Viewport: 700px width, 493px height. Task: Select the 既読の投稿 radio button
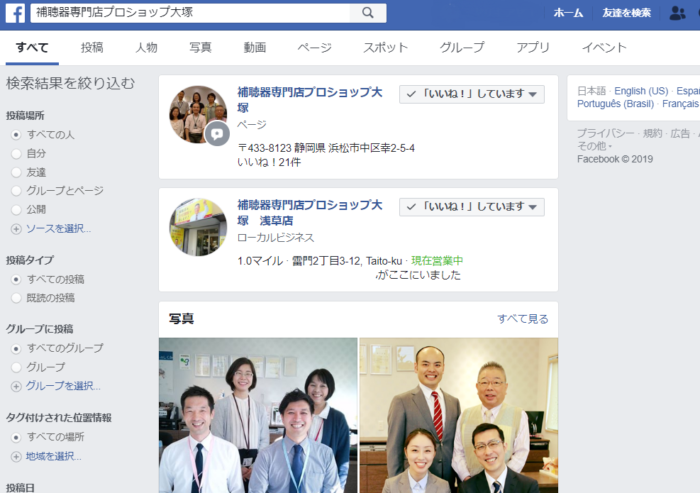click(16, 298)
